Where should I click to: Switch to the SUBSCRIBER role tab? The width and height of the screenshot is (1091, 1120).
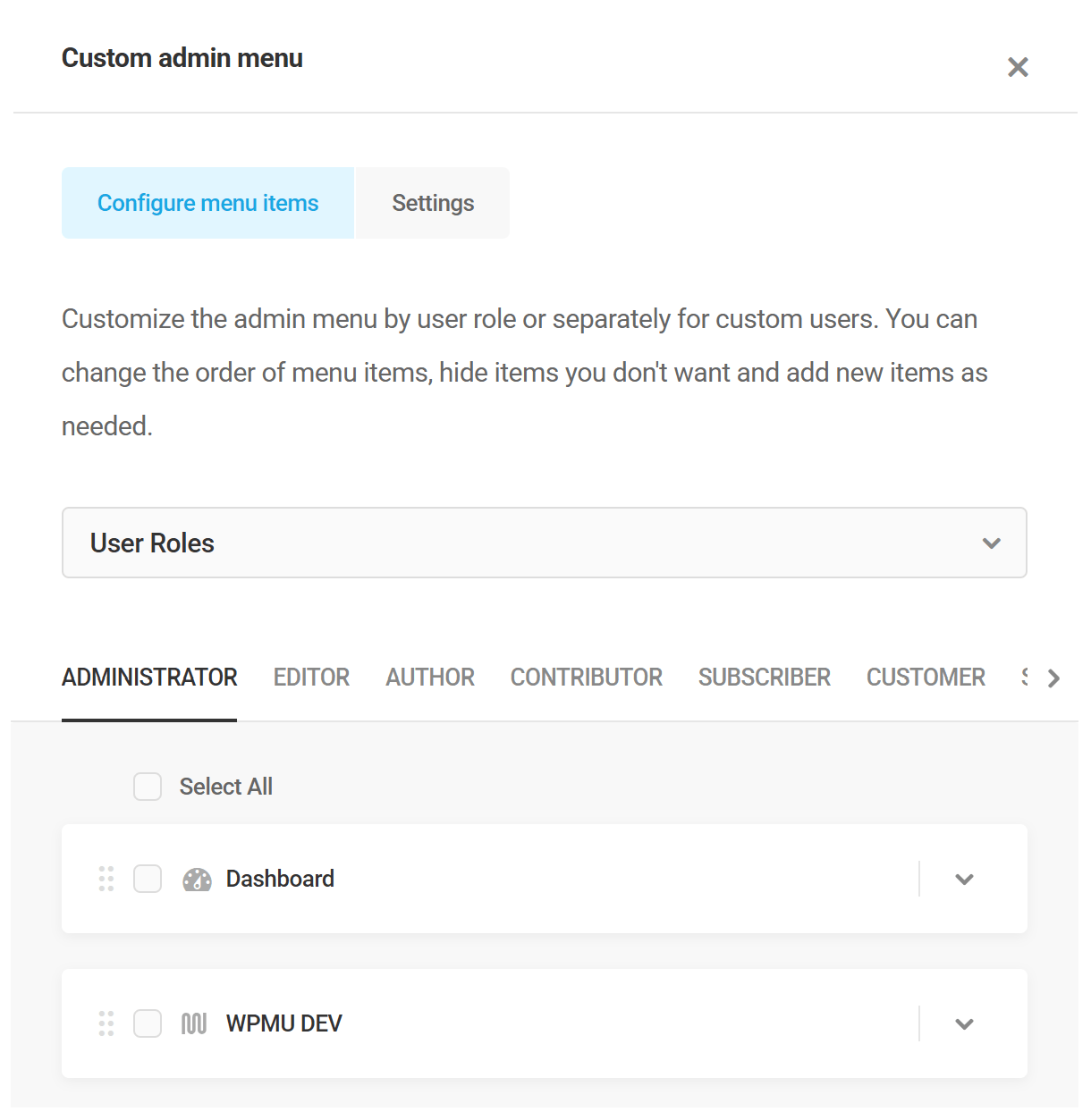pyautogui.click(x=764, y=677)
